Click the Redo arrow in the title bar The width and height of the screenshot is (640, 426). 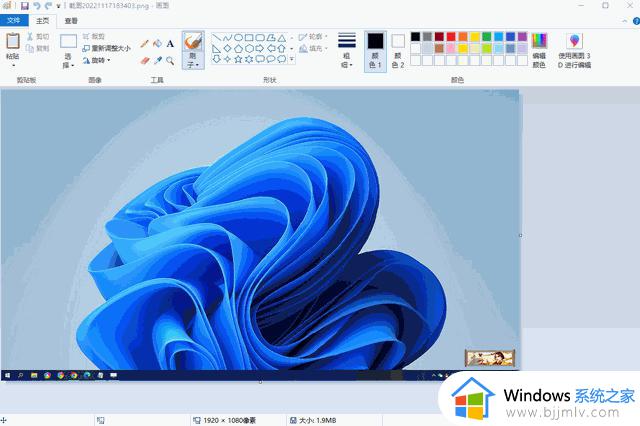click(49, 6)
